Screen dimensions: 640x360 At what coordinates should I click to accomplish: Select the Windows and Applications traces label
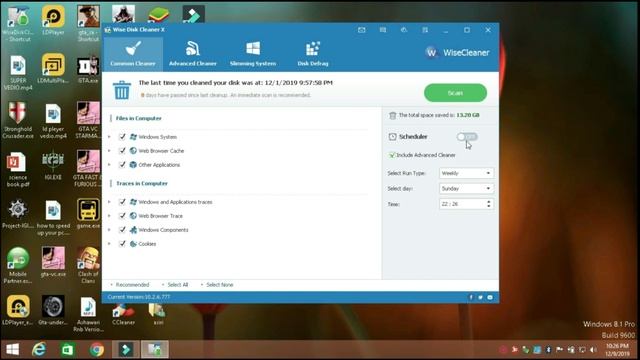175,202
